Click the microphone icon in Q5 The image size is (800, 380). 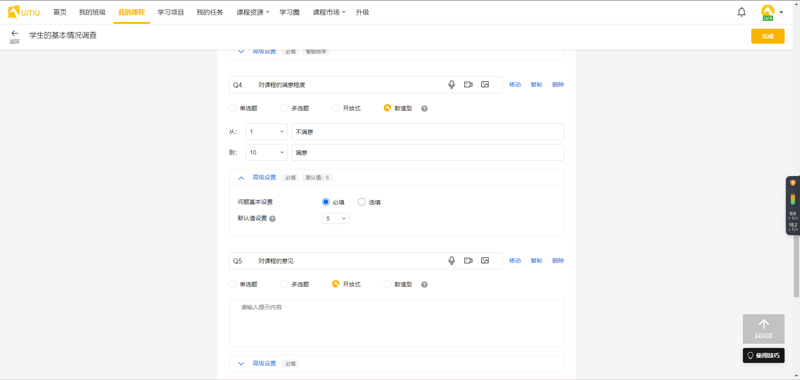[x=451, y=261]
